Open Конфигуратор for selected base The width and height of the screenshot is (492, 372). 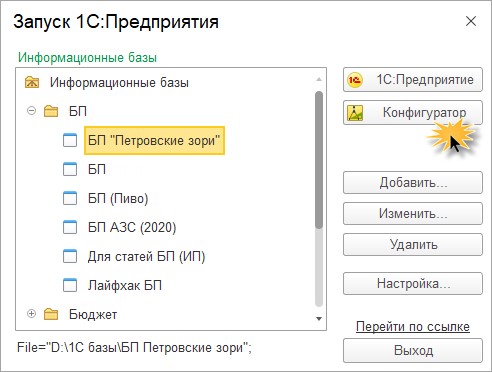pos(413,112)
